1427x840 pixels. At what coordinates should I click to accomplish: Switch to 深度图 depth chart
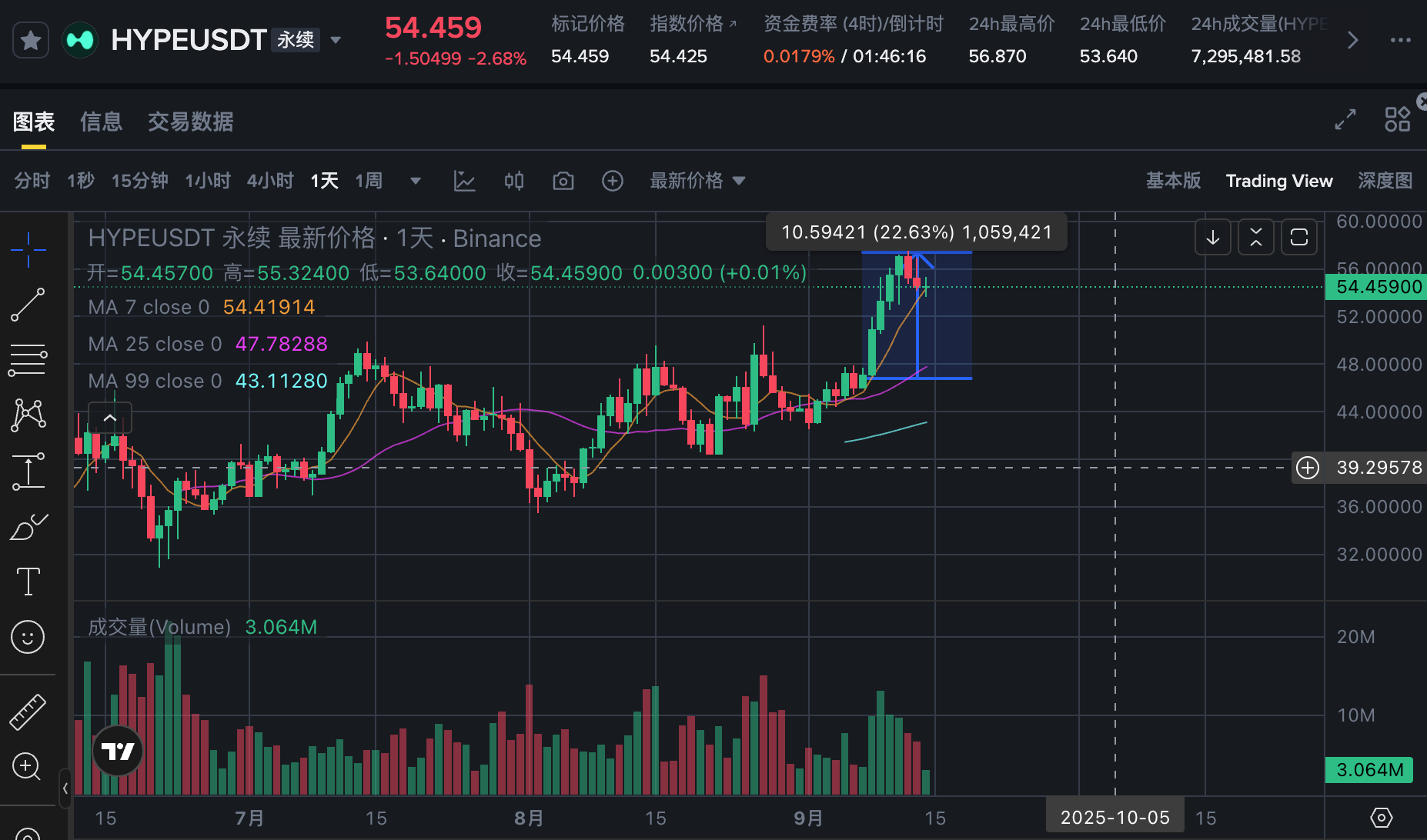pyautogui.click(x=1385, y=181)
